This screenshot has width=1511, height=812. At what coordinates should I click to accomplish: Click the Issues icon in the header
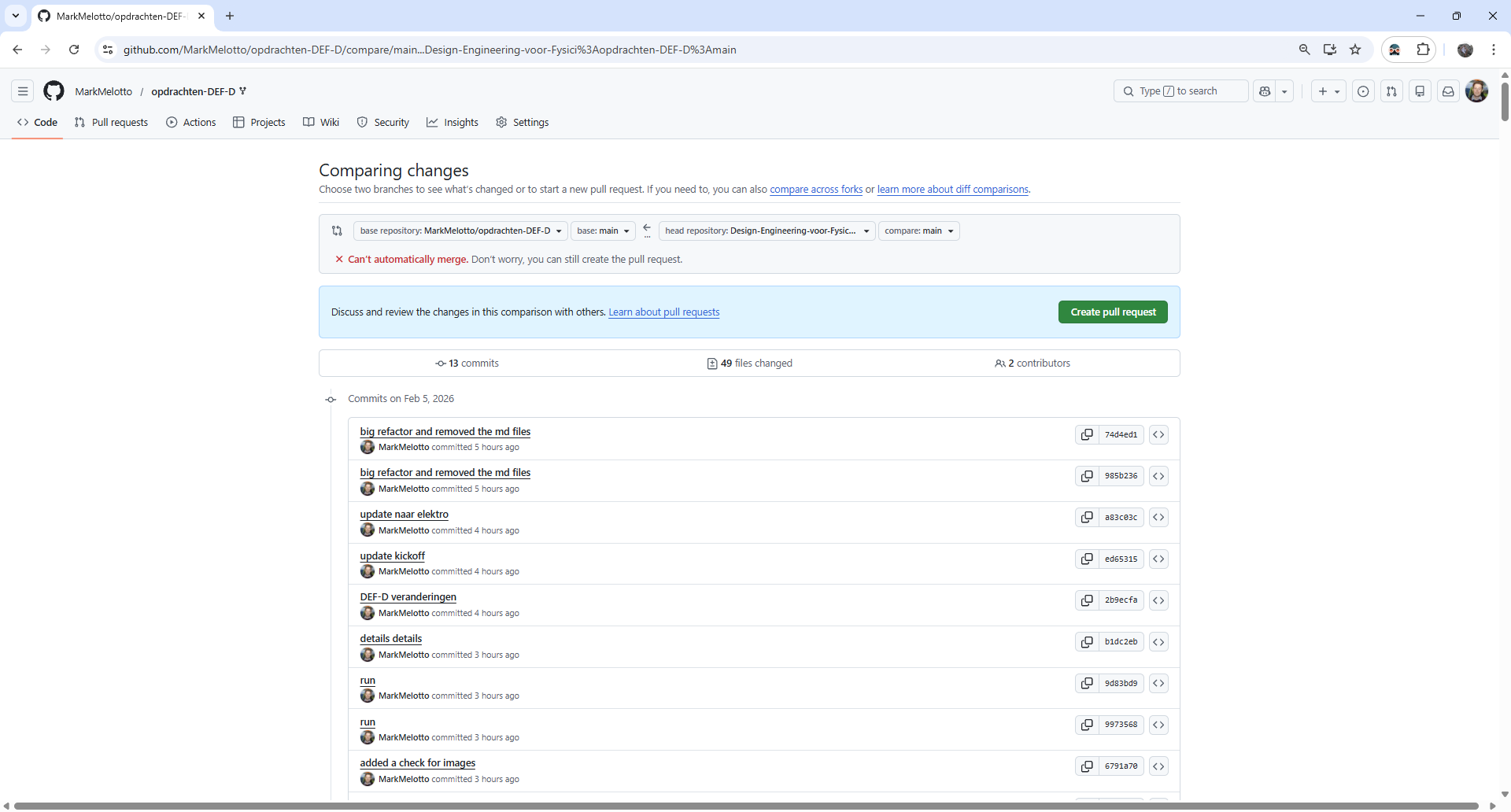(x=1363, y=91)
